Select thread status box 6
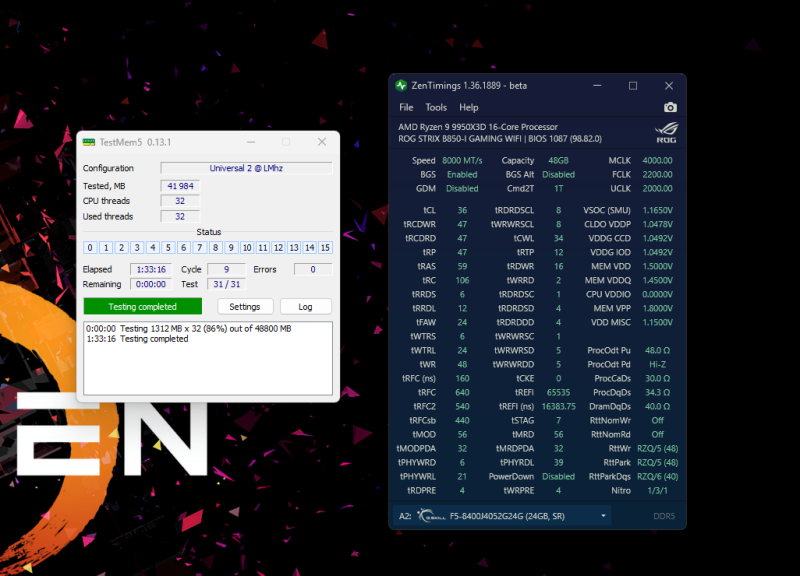 click(184, 247)
